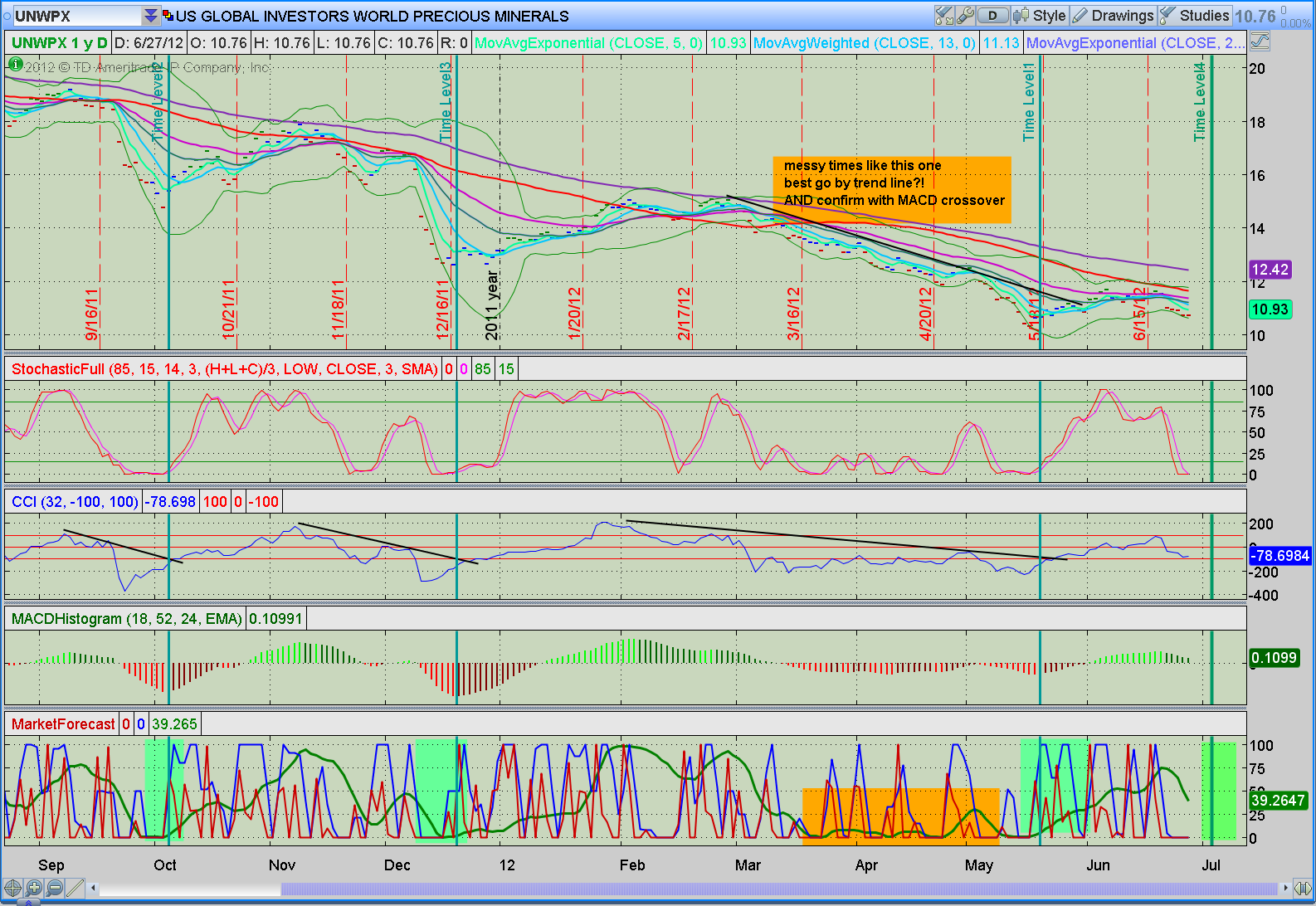The image size is (1316, 906).
Task: Click the 2011 year vertical label
Action: tap(492, 304)
